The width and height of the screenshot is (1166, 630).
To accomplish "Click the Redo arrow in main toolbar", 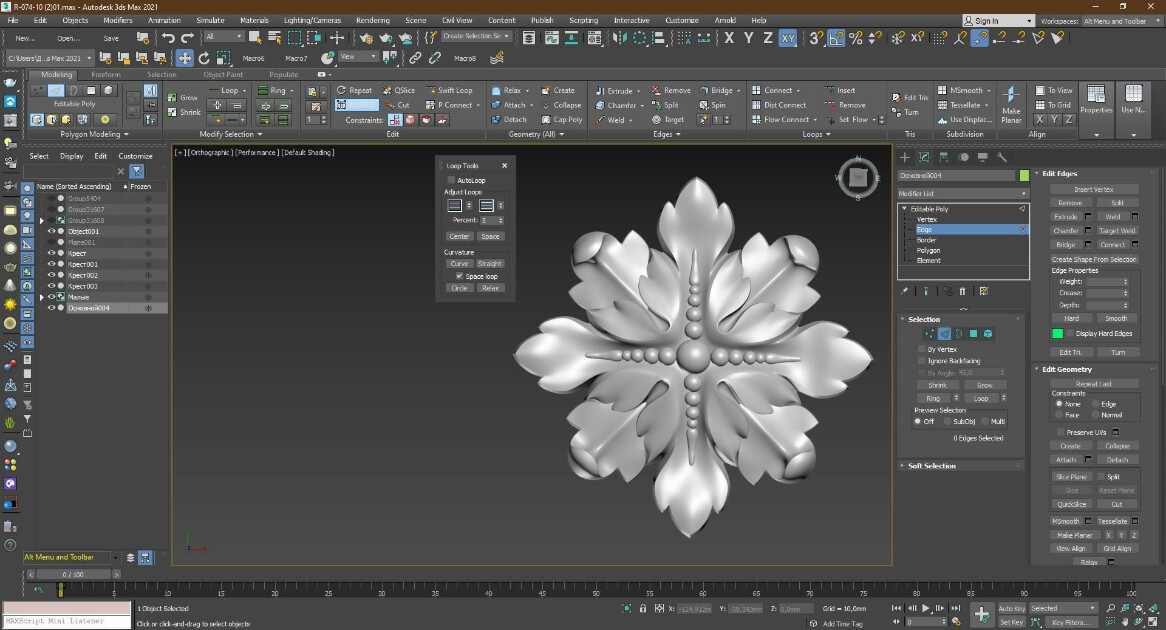I will click(x=187, y=37).
